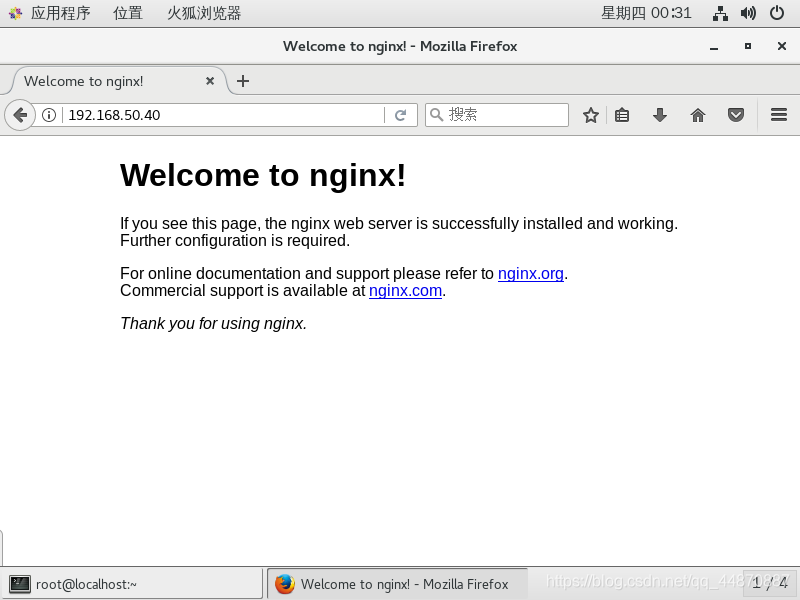This screenshot has height=600, width=800.
Task: Follow the nginx.org link
Action: 531,273
